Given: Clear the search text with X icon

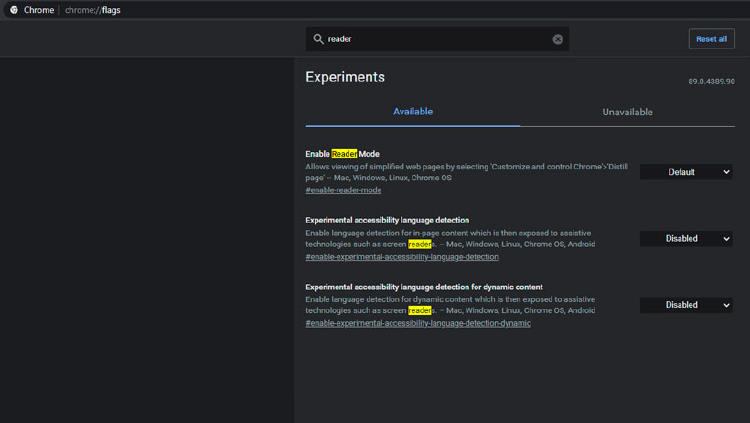Looking at the screenshot, I should coord(558,39).
